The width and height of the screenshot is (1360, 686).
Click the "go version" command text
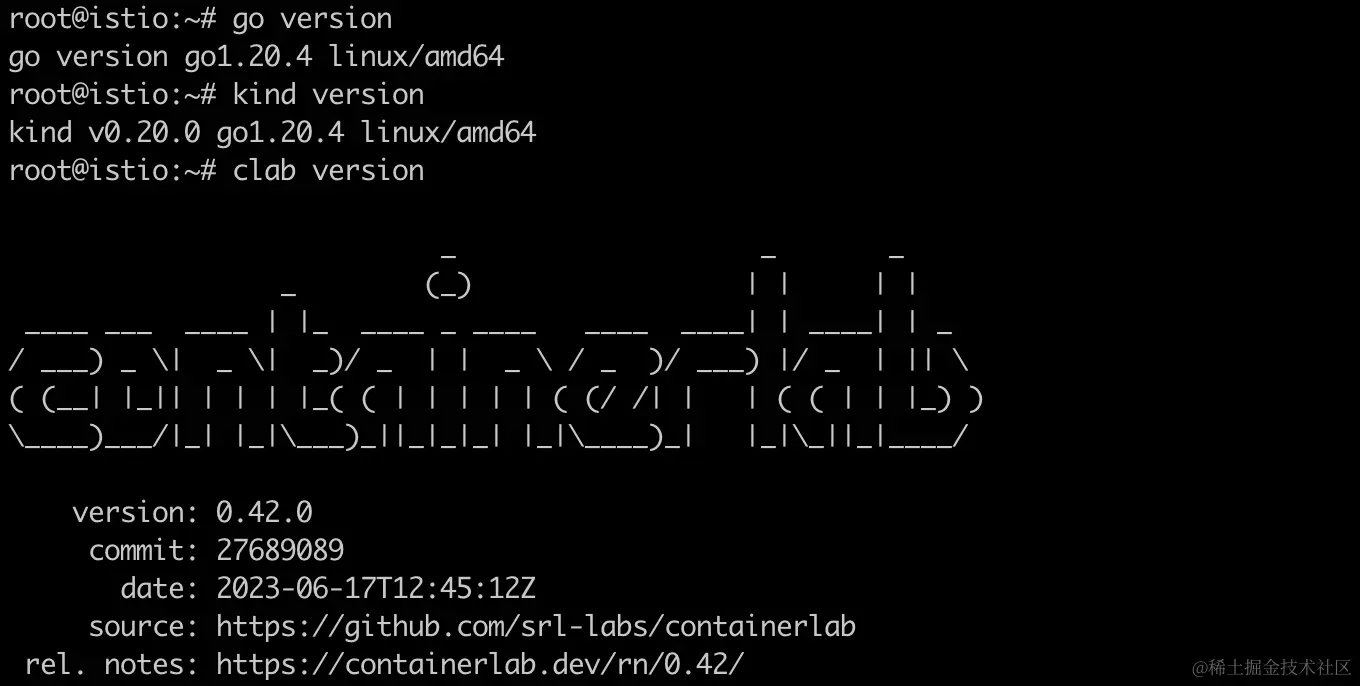[312, 19]
